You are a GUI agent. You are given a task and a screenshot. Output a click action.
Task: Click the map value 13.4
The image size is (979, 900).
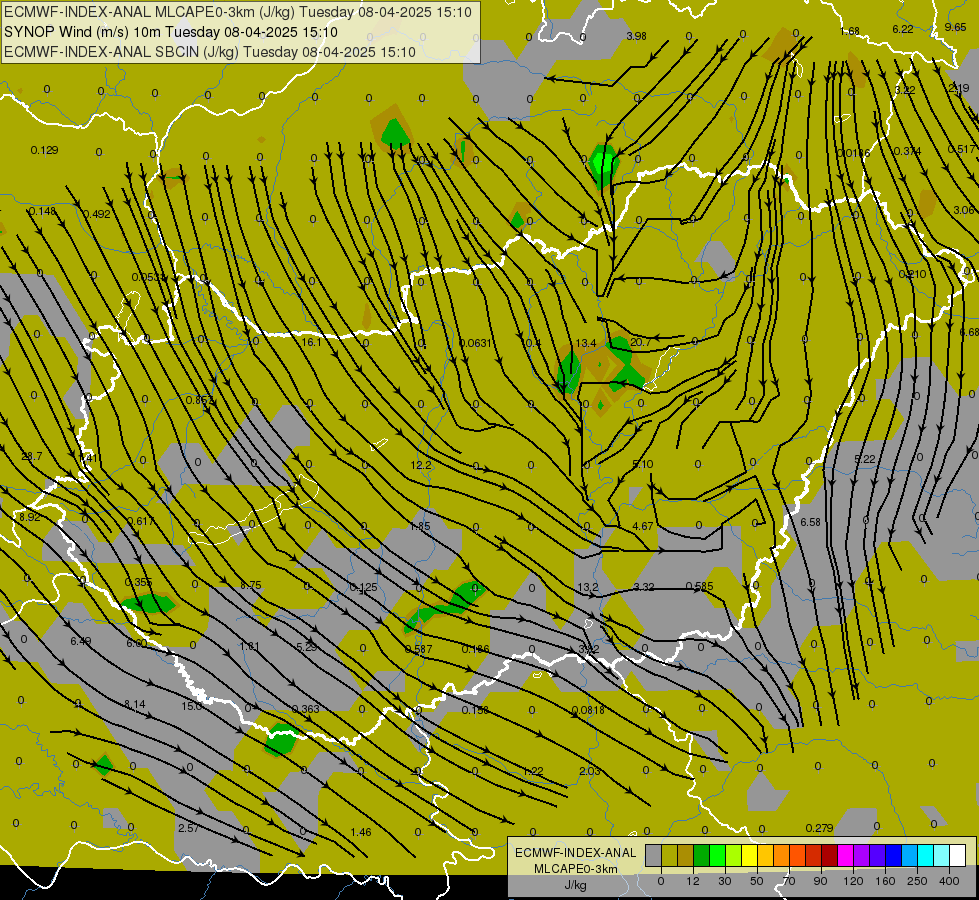tap(586, 343)
